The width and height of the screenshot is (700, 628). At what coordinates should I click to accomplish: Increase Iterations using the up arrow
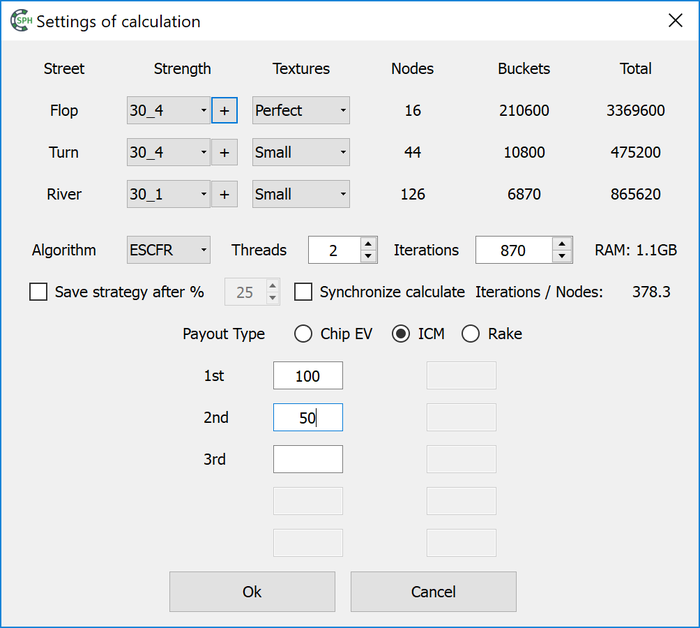562,244
